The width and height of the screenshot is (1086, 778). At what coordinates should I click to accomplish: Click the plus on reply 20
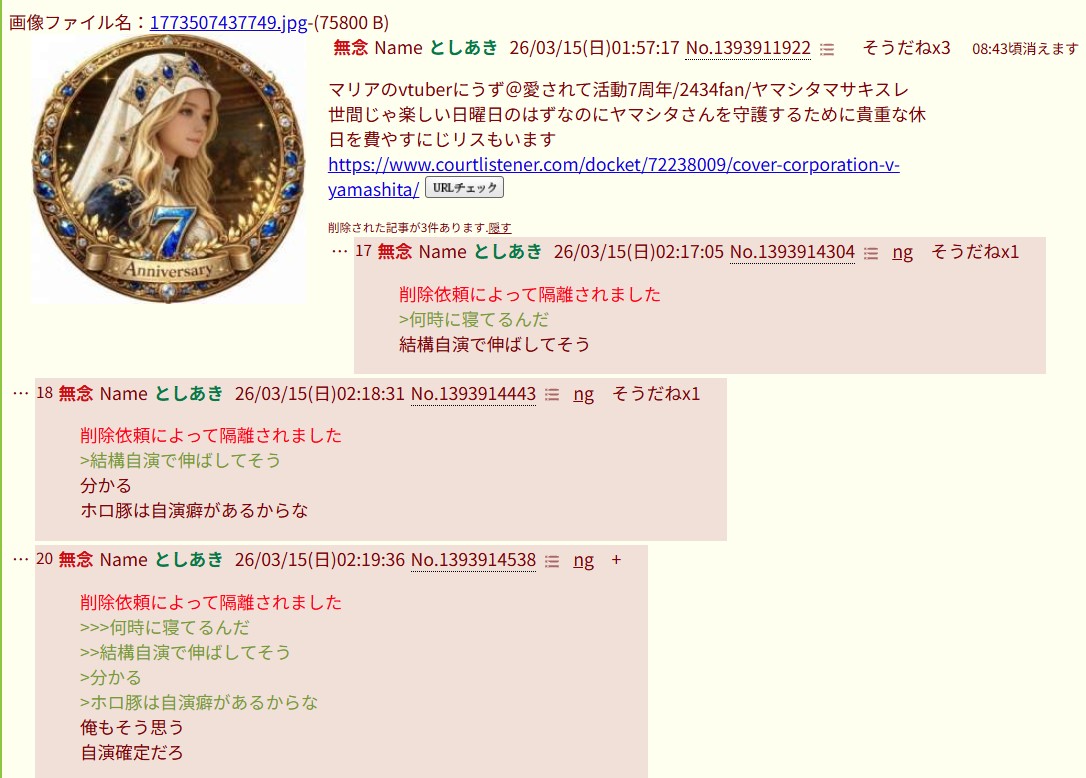coord(616,560)
